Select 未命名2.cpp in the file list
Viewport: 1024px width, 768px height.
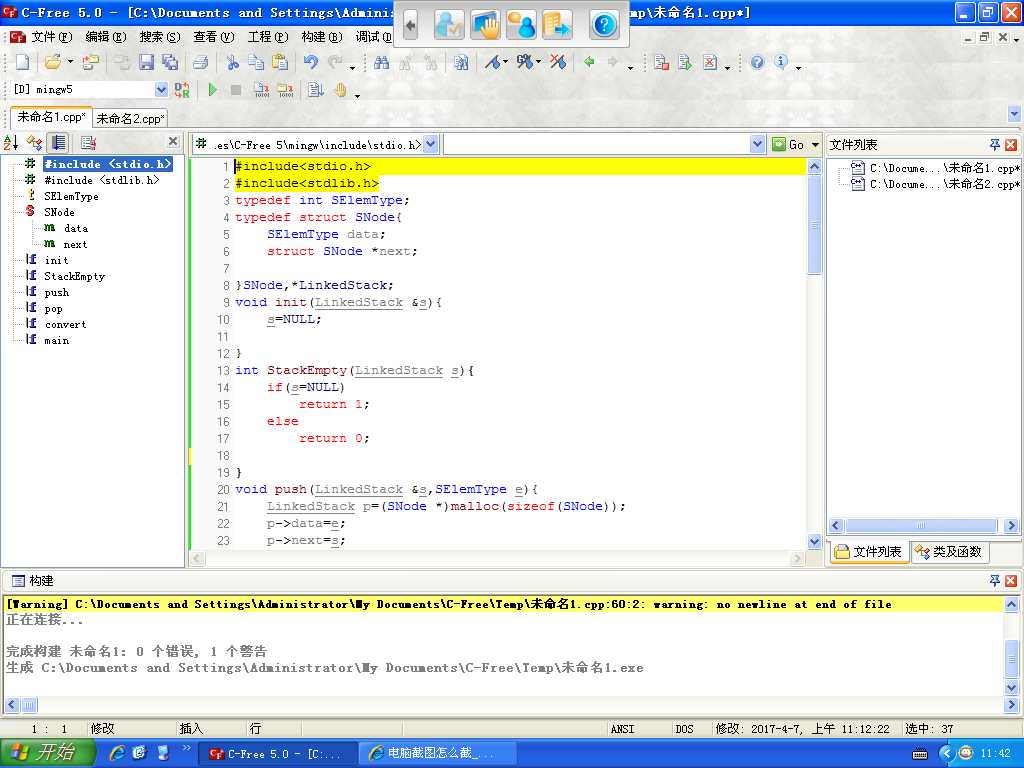[x=944, y=184]
